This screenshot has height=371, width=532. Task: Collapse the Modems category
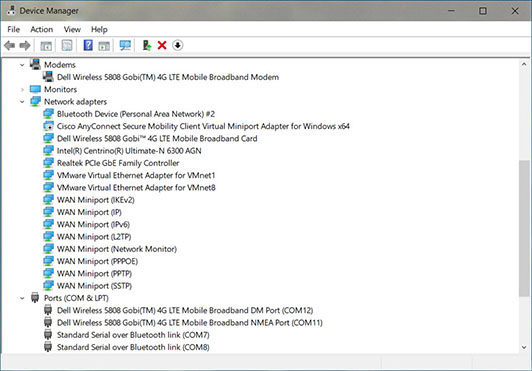coord(22,65)
